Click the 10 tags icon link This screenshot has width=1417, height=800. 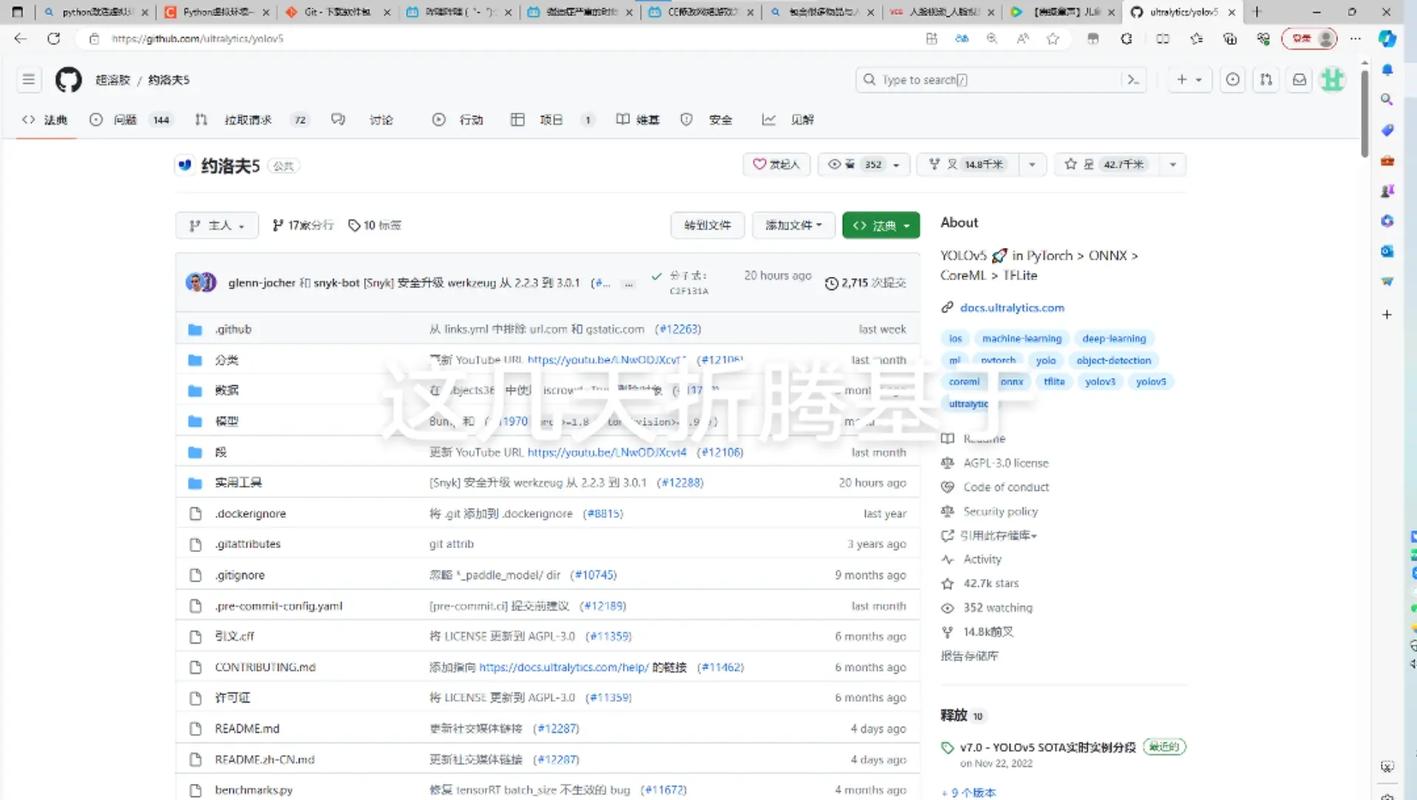coord(374,225)
